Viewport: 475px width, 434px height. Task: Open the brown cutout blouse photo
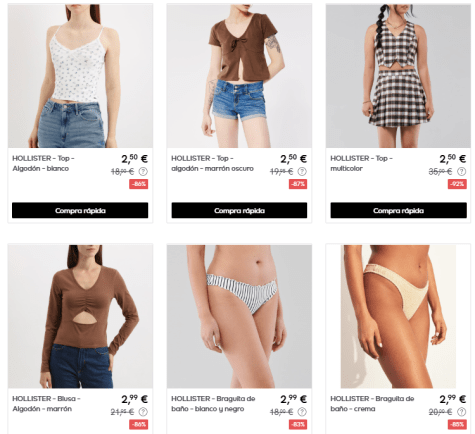click(80, 316)
